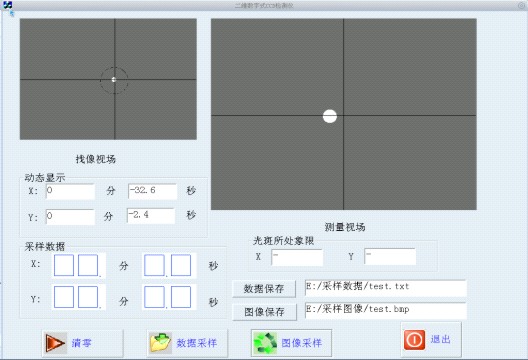Screen dimensions: 528x360
Task: Select the 动态显示 Y minutes field
Action: tap(70, 216)
